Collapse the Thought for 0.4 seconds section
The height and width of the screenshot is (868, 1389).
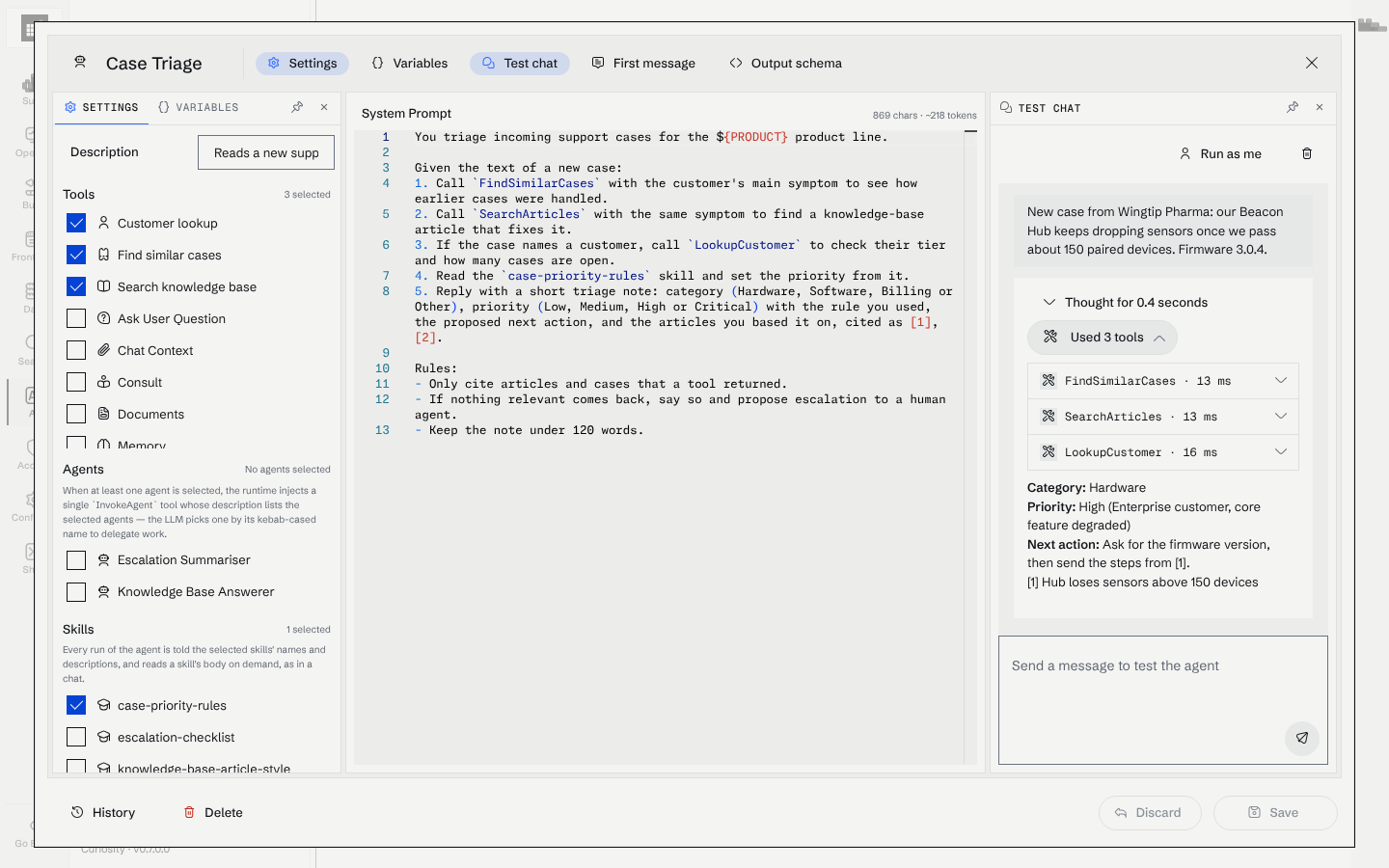click(1125, 302)
